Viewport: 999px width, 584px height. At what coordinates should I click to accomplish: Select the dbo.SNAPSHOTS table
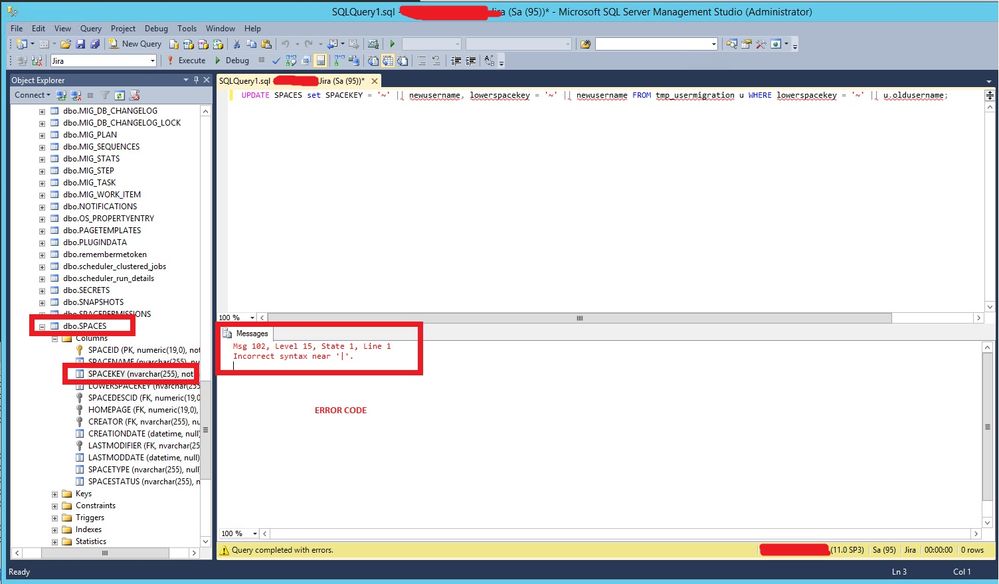pyautogui.click(x=93, y=303)
